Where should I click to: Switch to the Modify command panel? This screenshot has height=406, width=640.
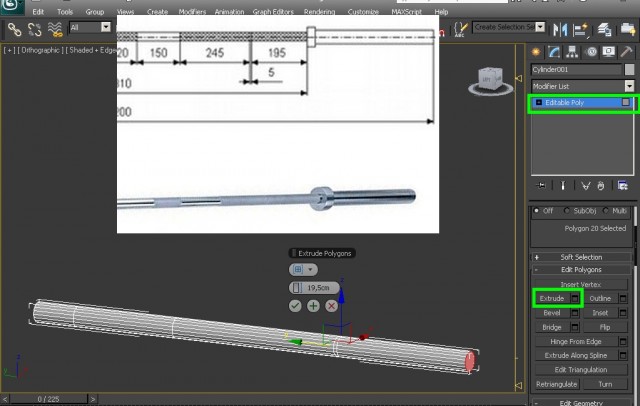click(554, 52)
